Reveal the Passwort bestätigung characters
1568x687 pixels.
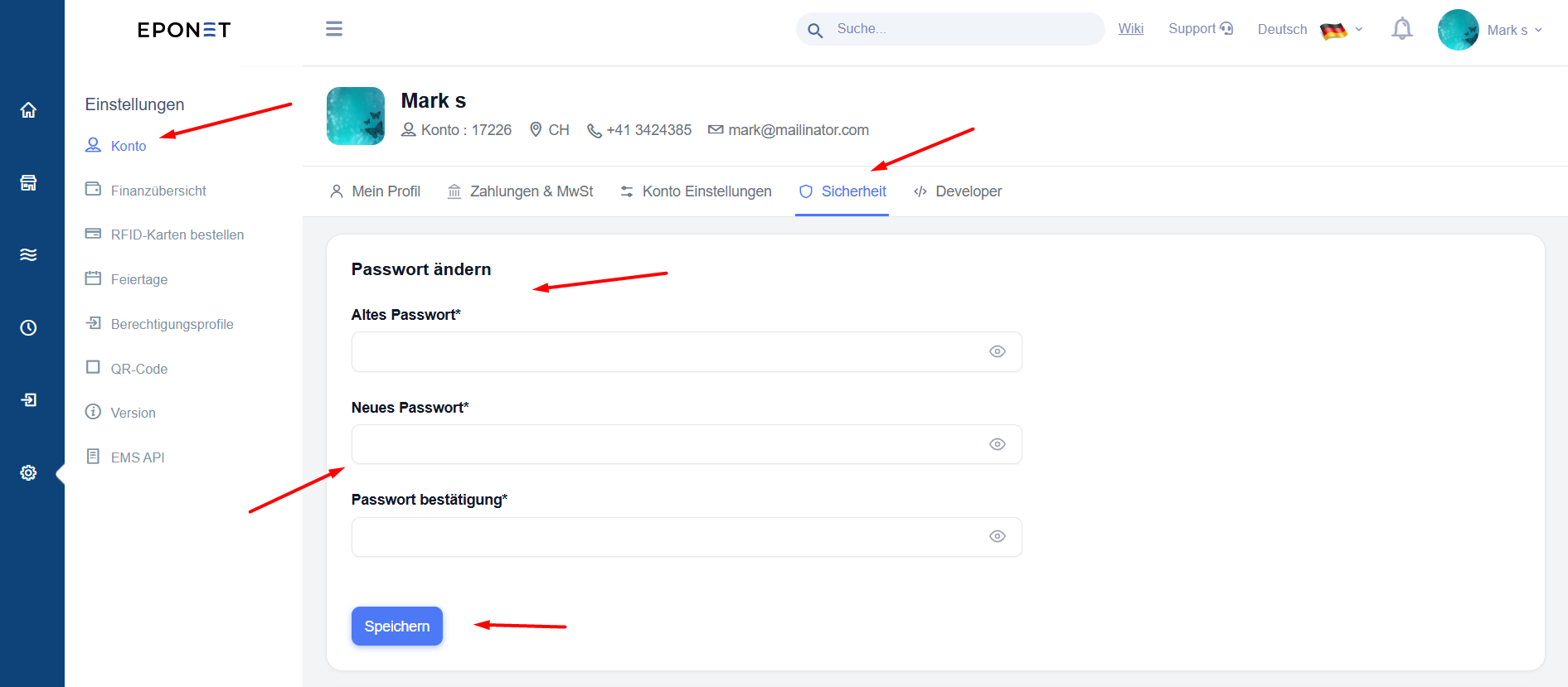point(998,536)
